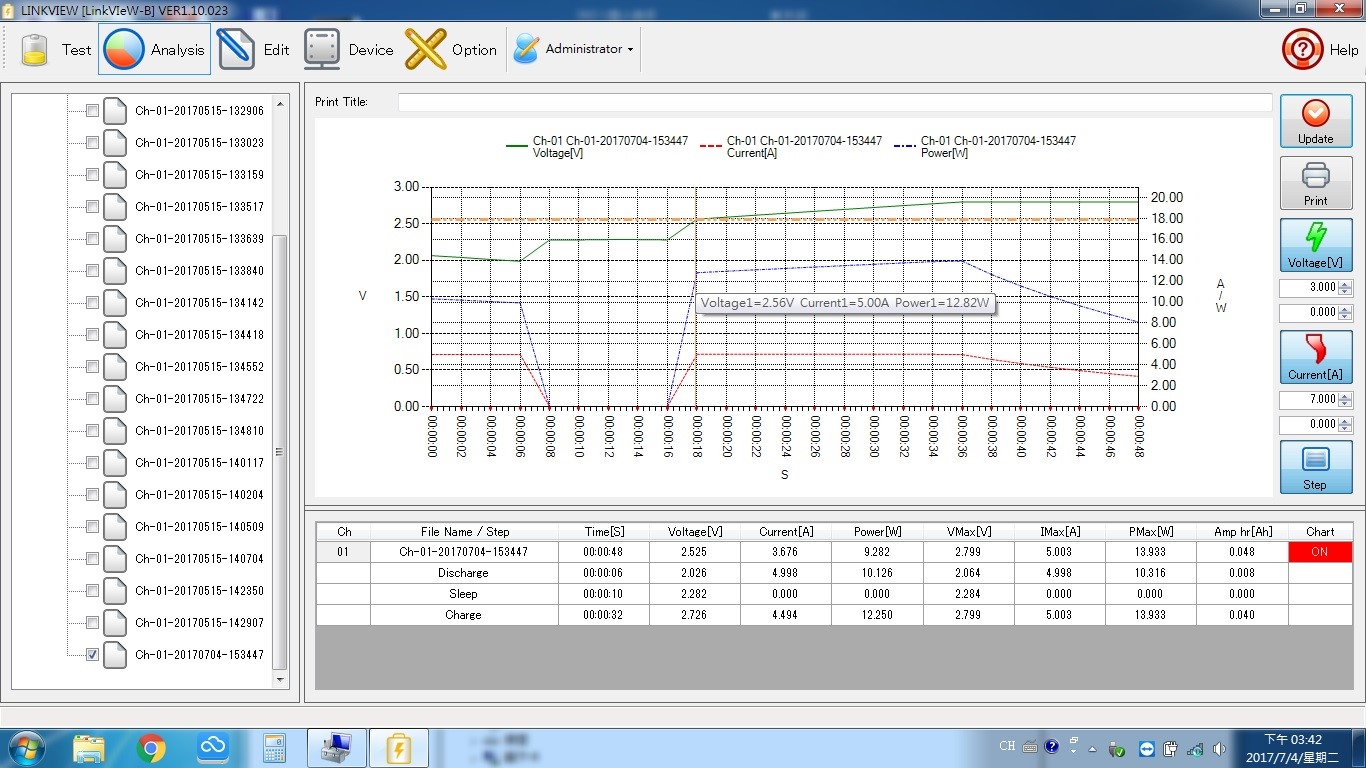The image size is (1366, 768).
Task: Increase voltage max 3.000 with up arrow
Action: [1345, 283]
